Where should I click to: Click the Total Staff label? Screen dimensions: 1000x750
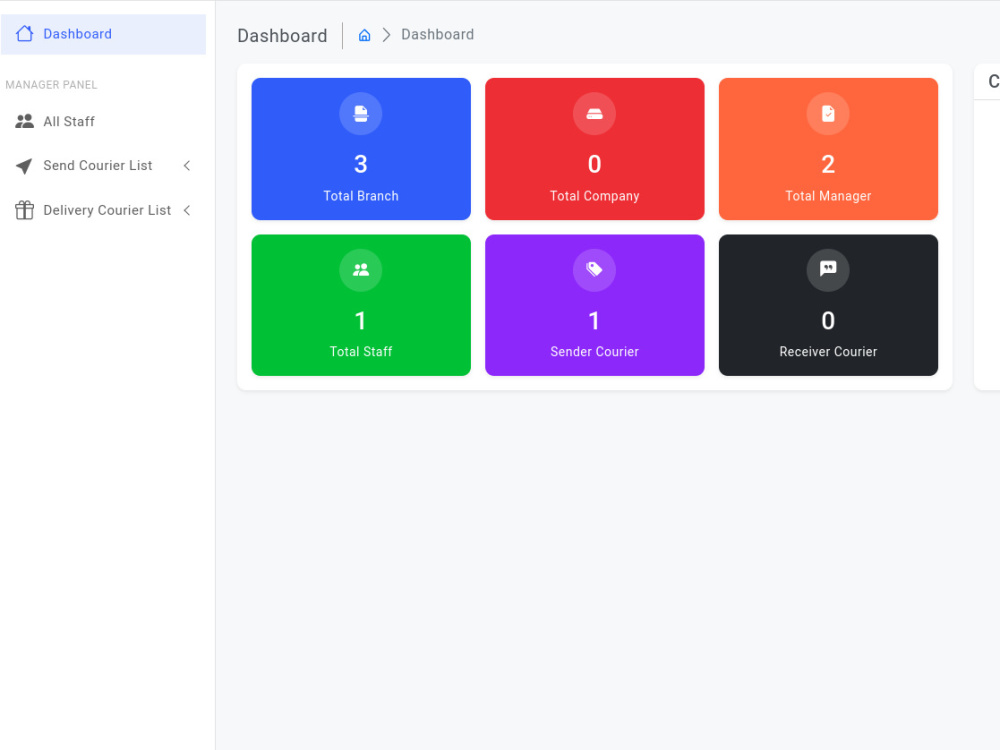tap(361, 351)
